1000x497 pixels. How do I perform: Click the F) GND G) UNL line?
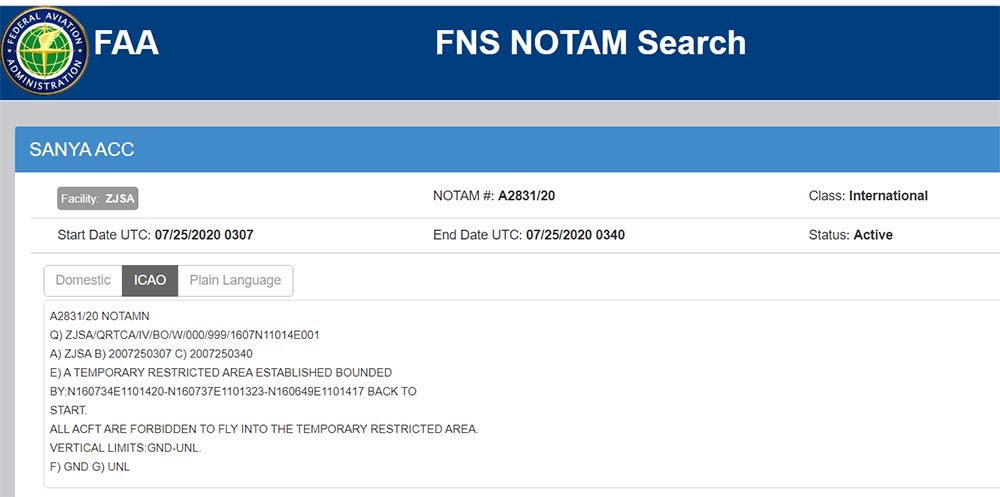(90, 466)
